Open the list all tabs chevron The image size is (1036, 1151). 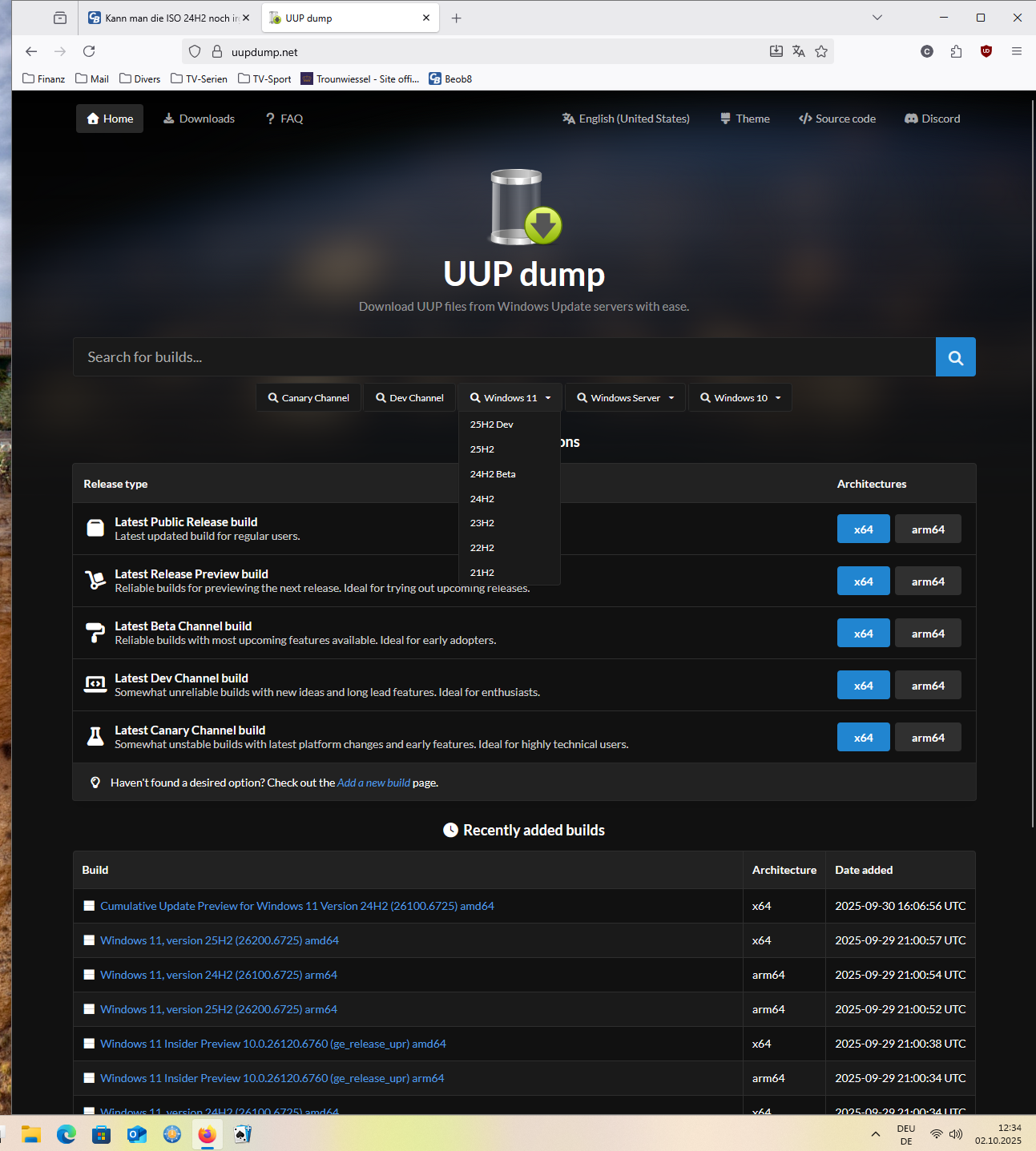(877, 18)
